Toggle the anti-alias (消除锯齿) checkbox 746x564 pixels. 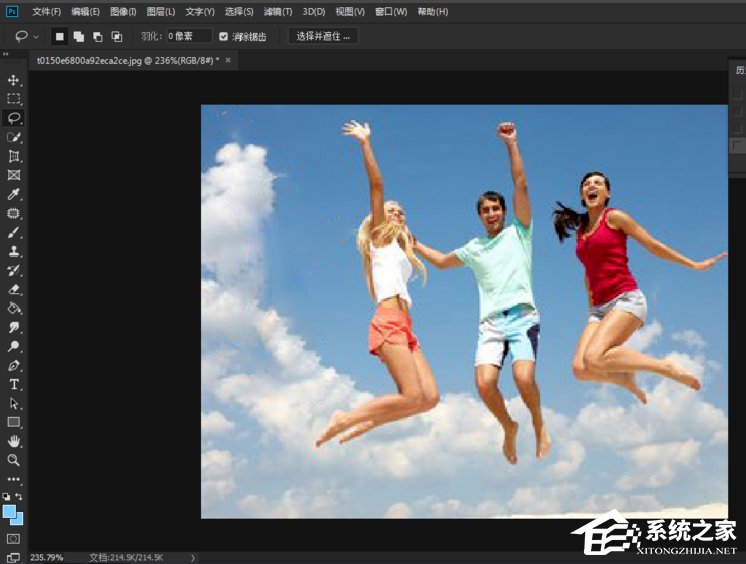pos(224,36)
